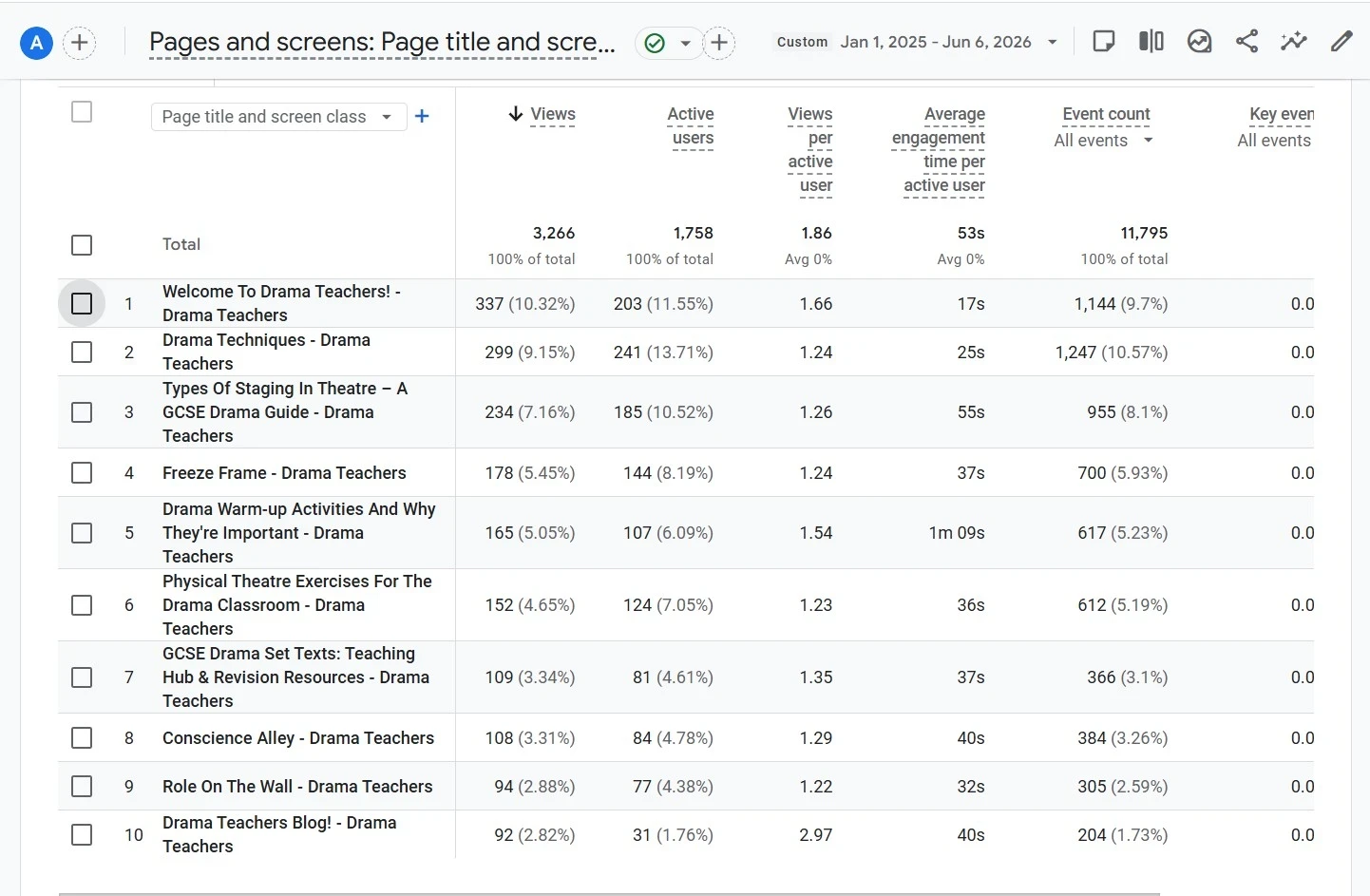Open the Event count All events dropdown

[x=1104, y=141]
